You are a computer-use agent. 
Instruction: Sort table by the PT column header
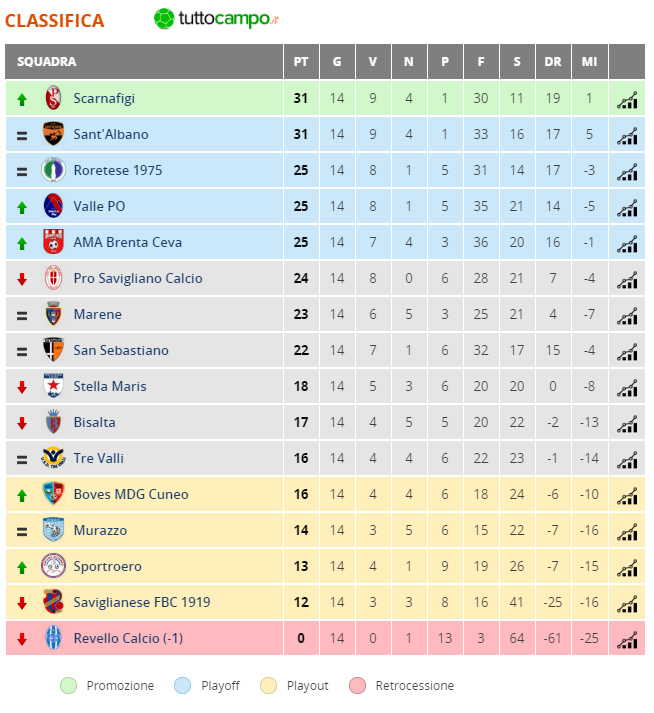tap(301, 61)
